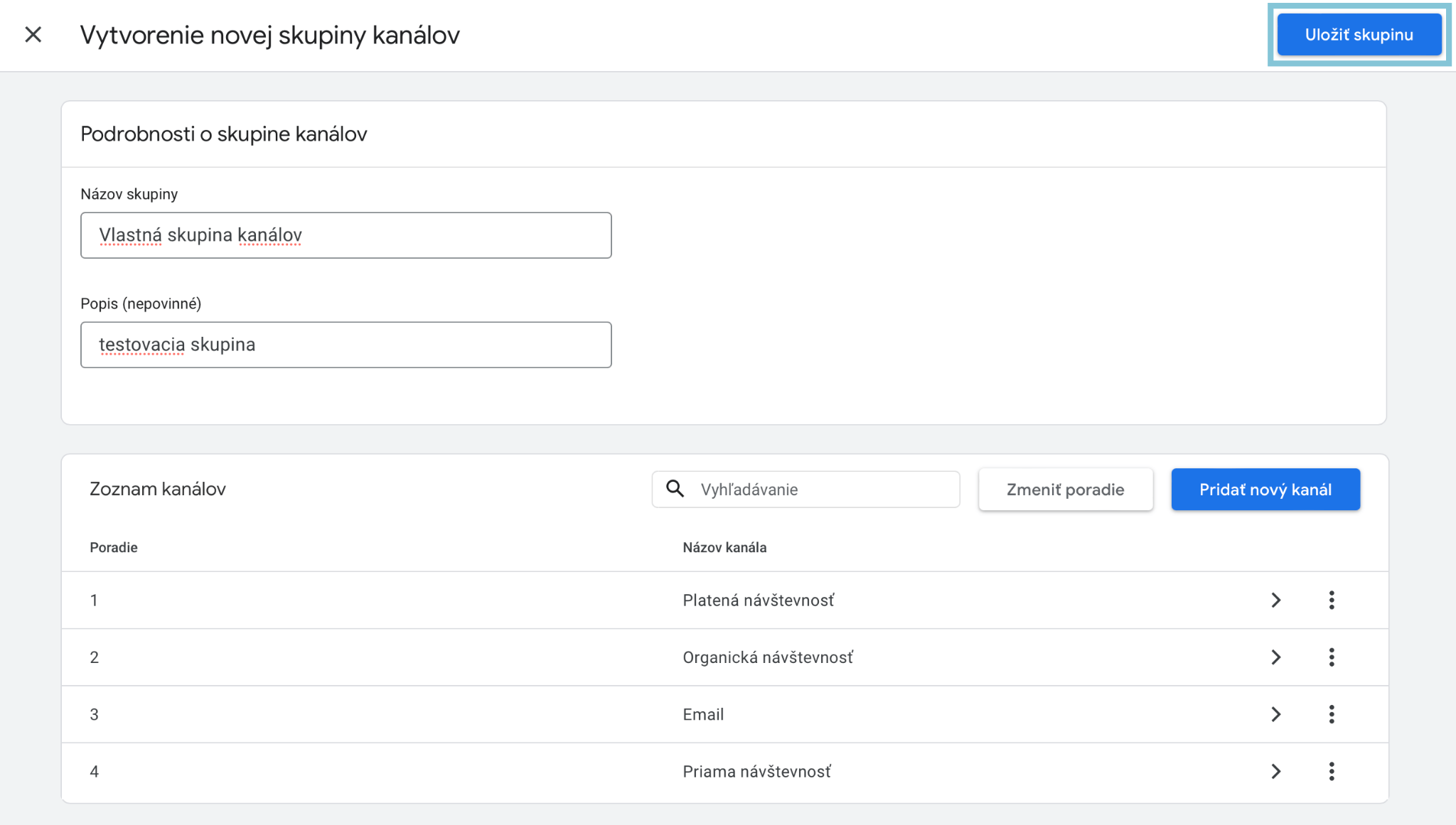This screenshot has height=825, width=1456.
Task: Open more options menu for Email
Action: pos(1332,714)
